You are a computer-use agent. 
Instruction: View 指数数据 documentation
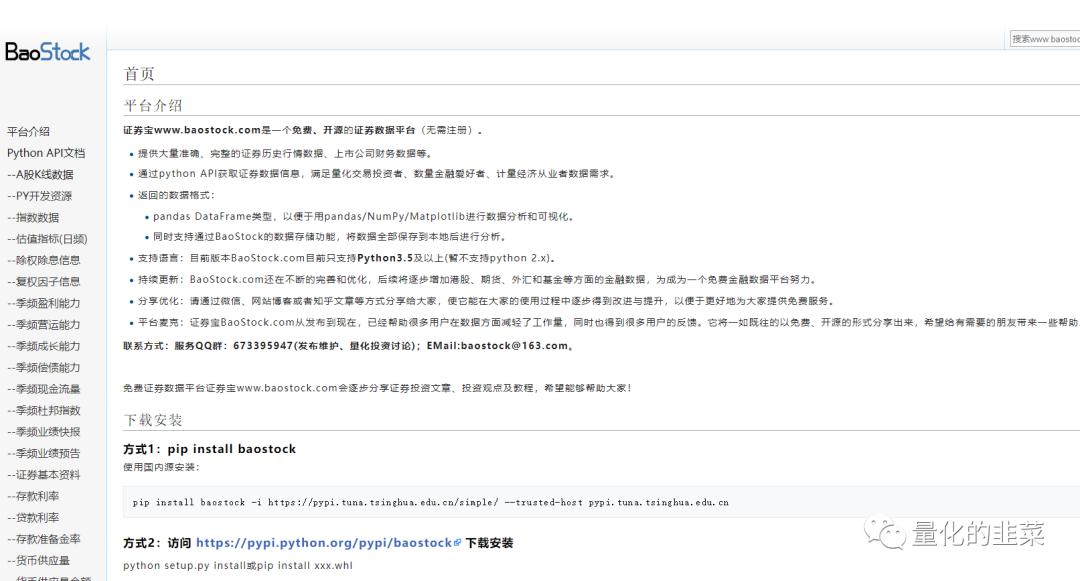tap(34, 217)
